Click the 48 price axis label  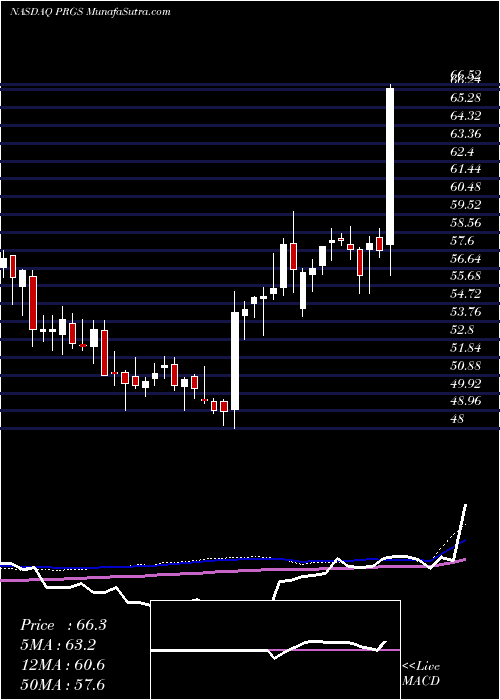(x=458, y=419)
